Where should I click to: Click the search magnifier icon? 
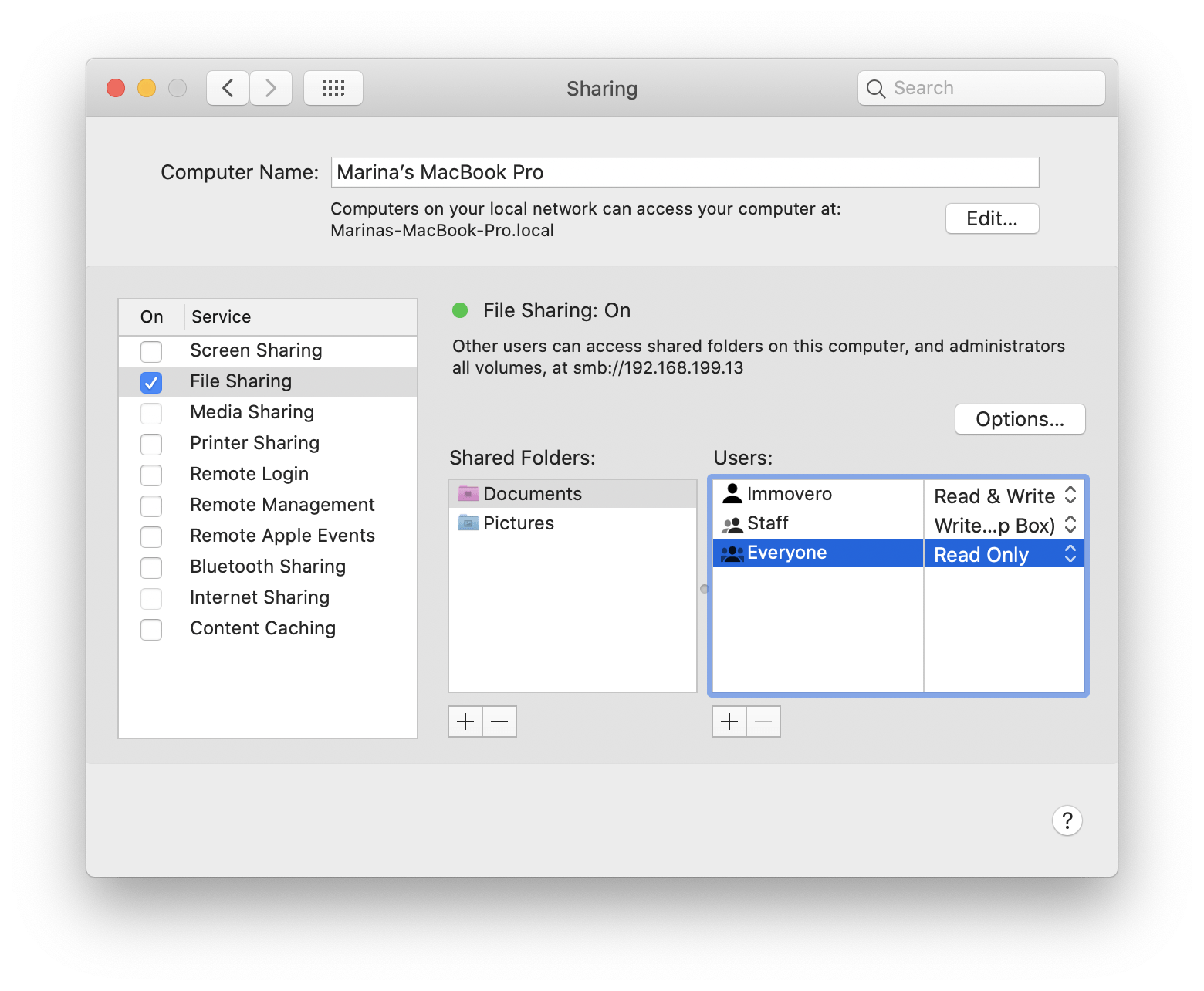click(876, 88)
